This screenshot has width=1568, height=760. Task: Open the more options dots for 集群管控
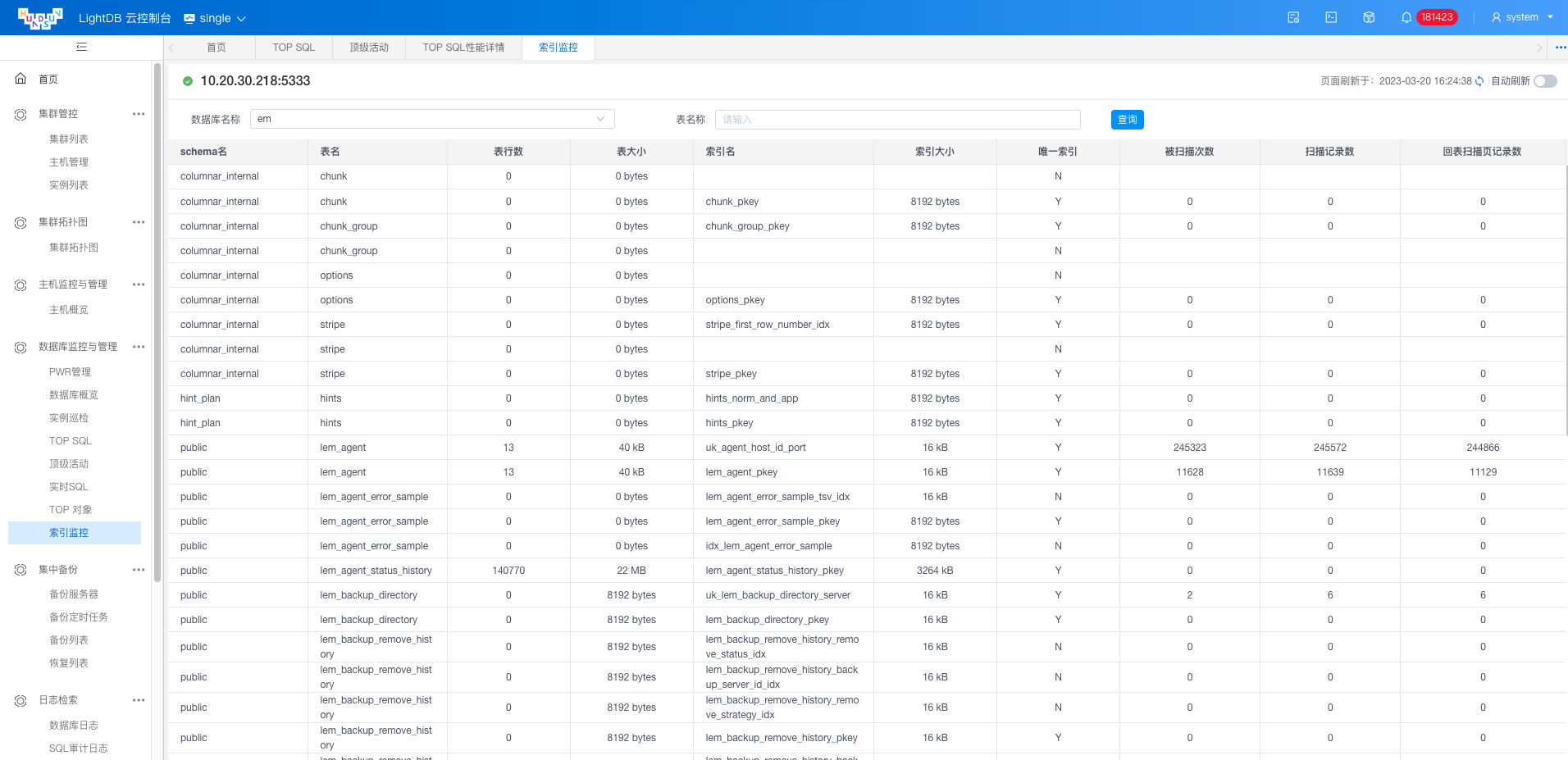click(139, 114)
